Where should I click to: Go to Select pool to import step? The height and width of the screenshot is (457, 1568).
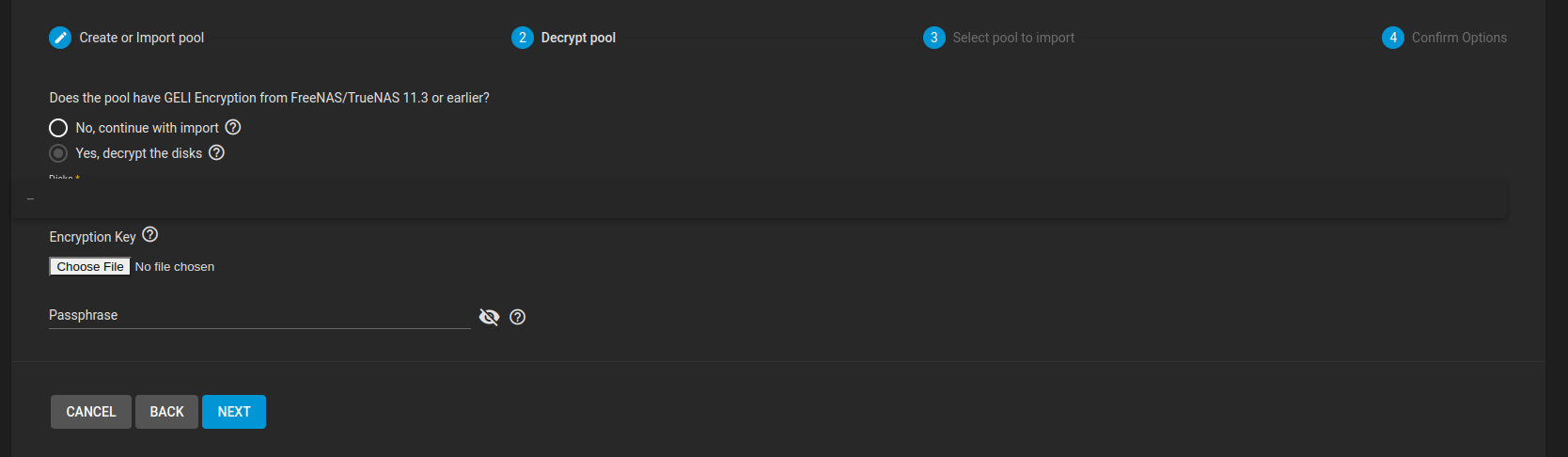coord(1013,38)
